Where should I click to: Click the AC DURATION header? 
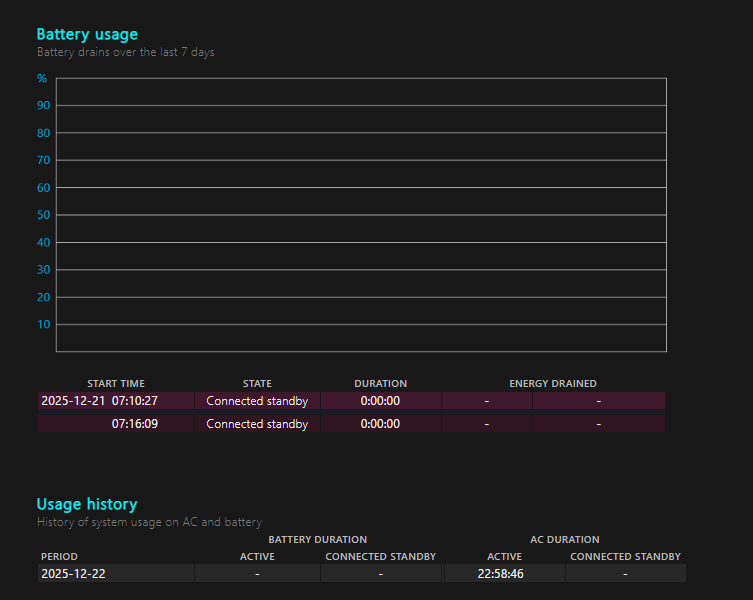click(565, 539)
